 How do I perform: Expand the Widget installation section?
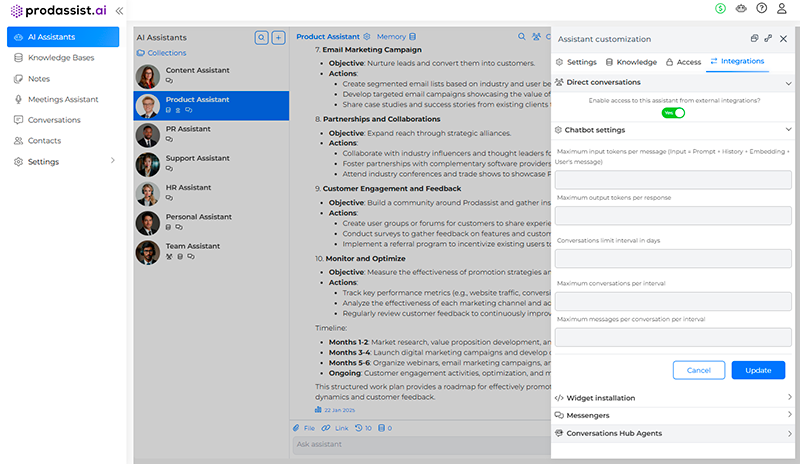point(670,397)
